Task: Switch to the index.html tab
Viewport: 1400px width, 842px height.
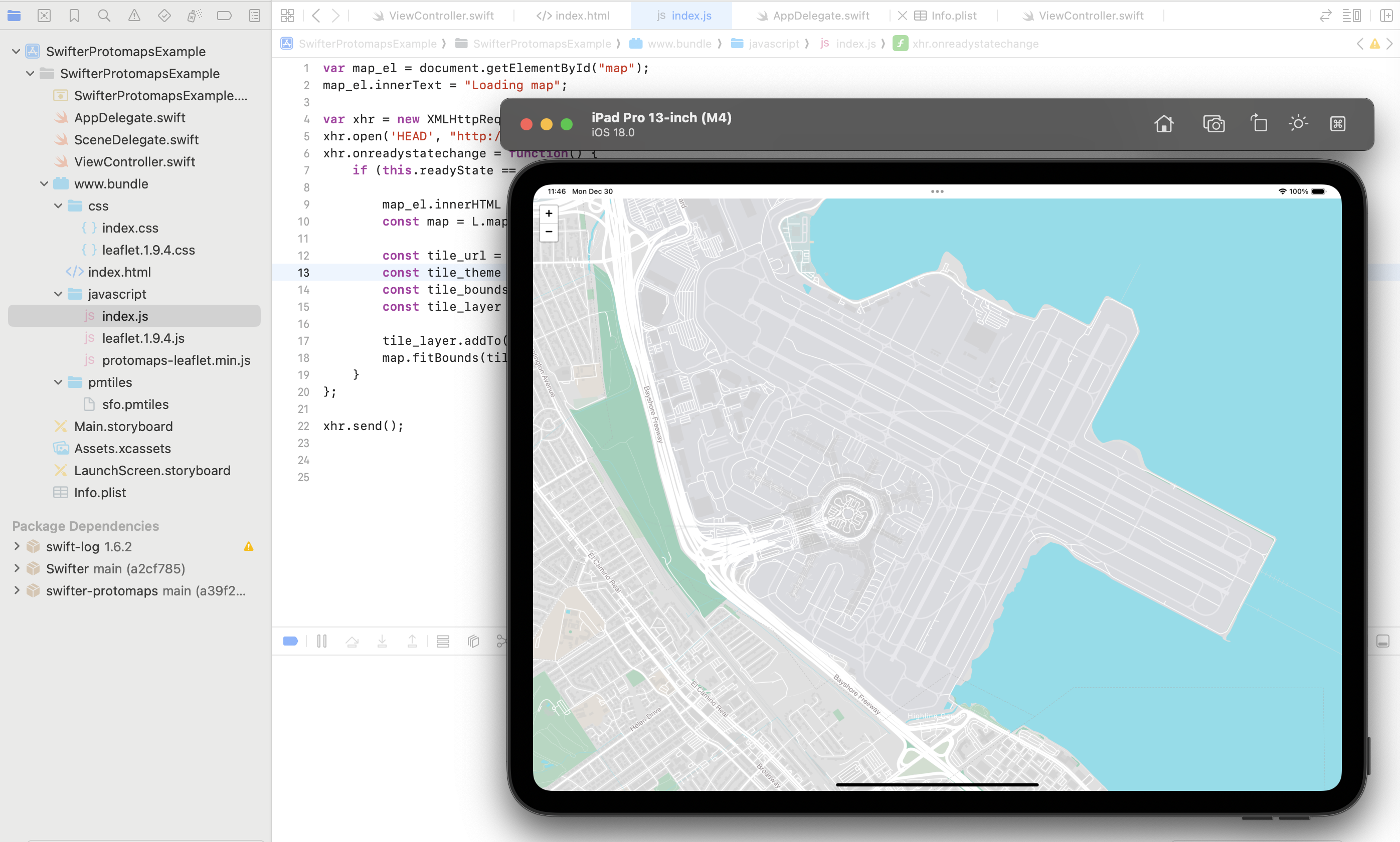Action: coord(581,16)
